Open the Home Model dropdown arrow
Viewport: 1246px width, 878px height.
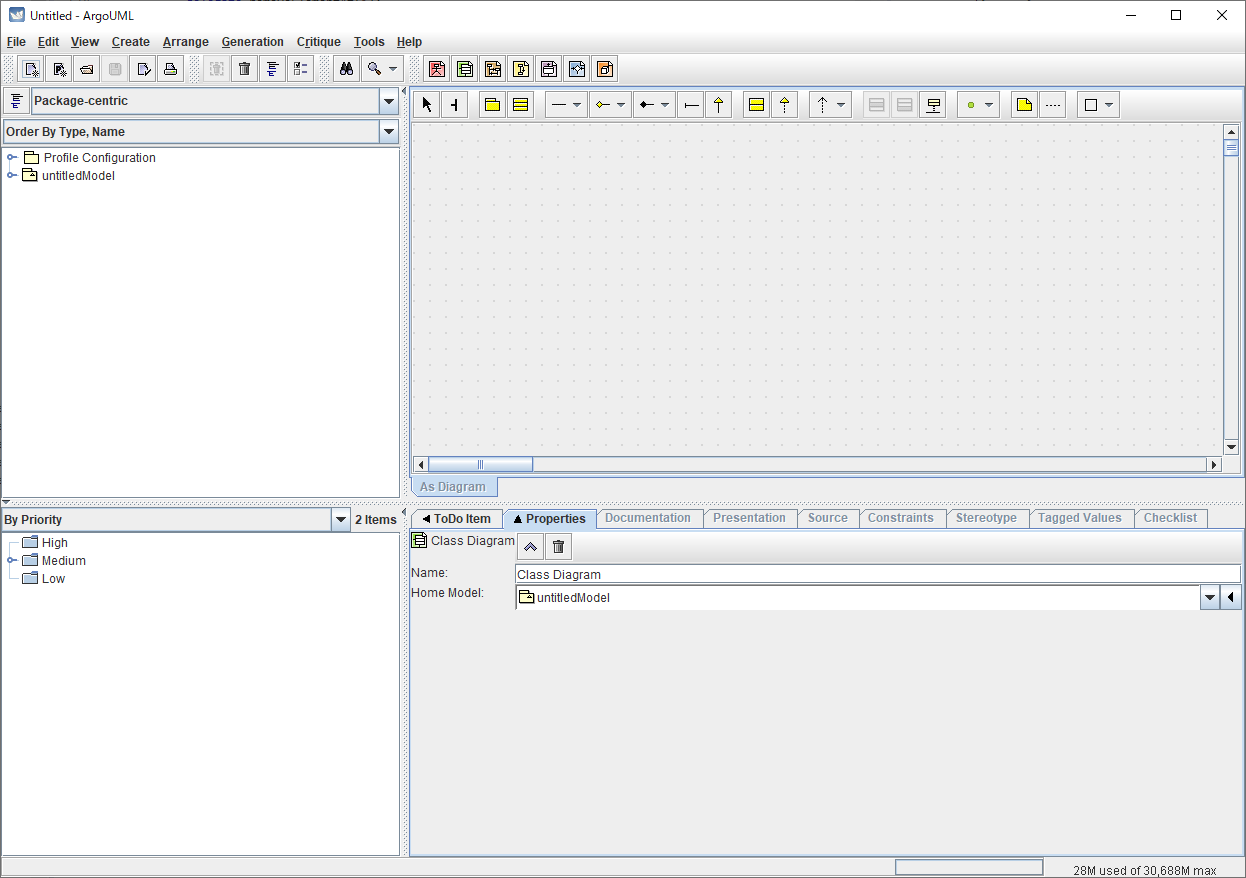[x=1210, y=598]
